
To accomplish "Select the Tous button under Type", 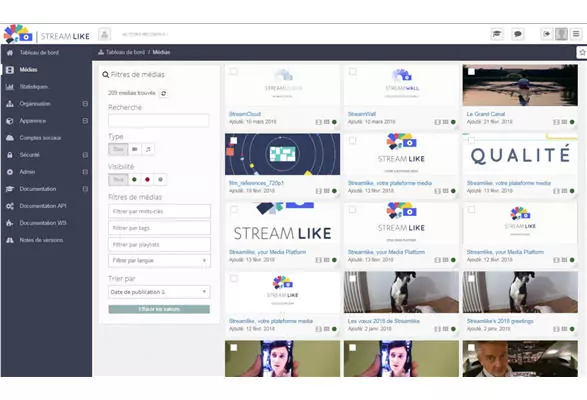I will tap(118, 149).
